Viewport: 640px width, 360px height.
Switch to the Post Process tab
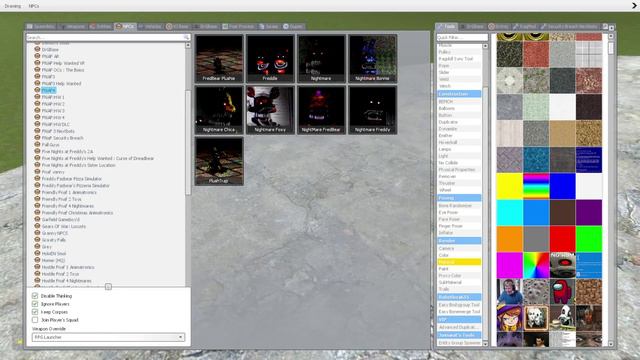[239, 27]
